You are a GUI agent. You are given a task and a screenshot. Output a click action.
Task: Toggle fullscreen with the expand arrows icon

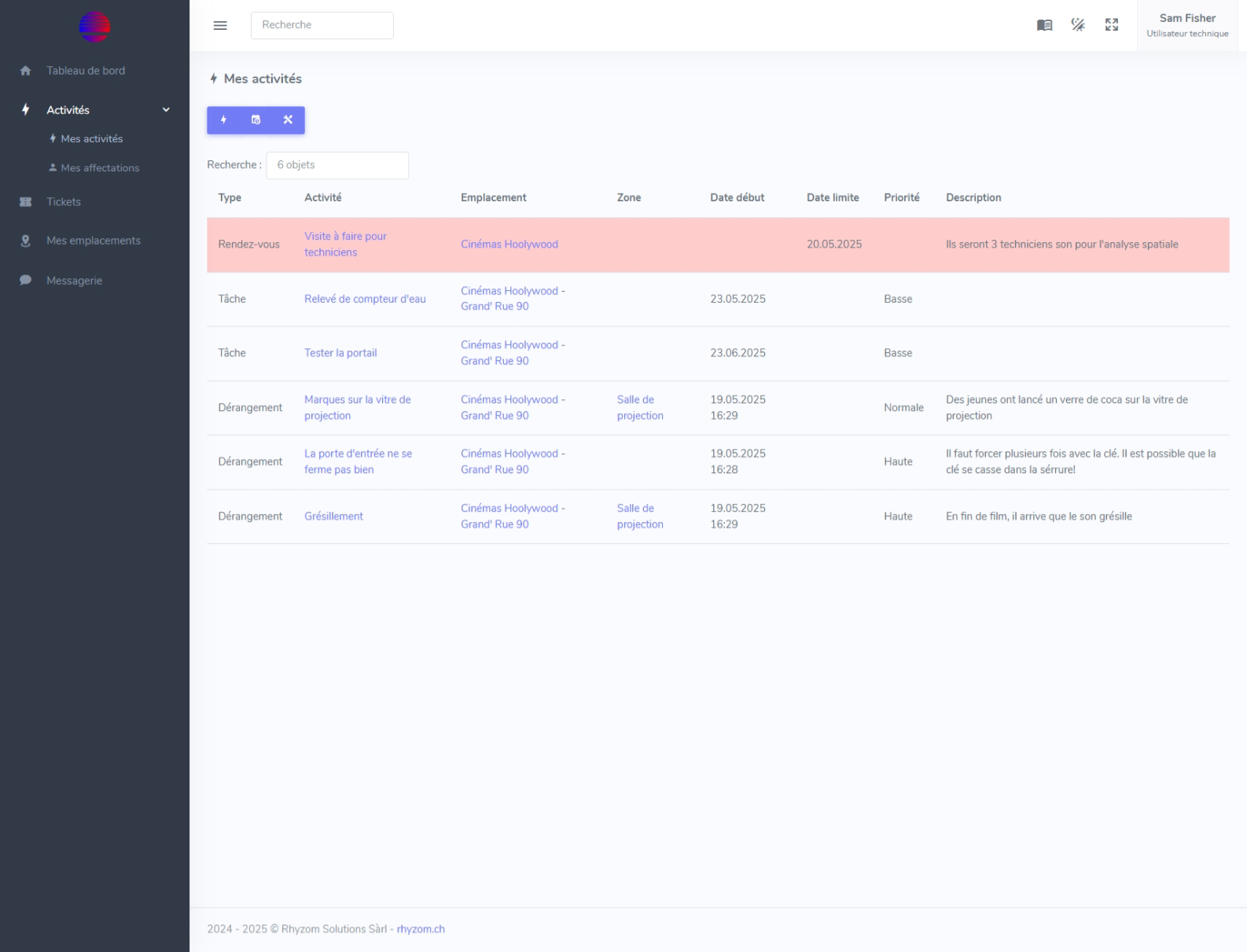[x=1112, y=25]
